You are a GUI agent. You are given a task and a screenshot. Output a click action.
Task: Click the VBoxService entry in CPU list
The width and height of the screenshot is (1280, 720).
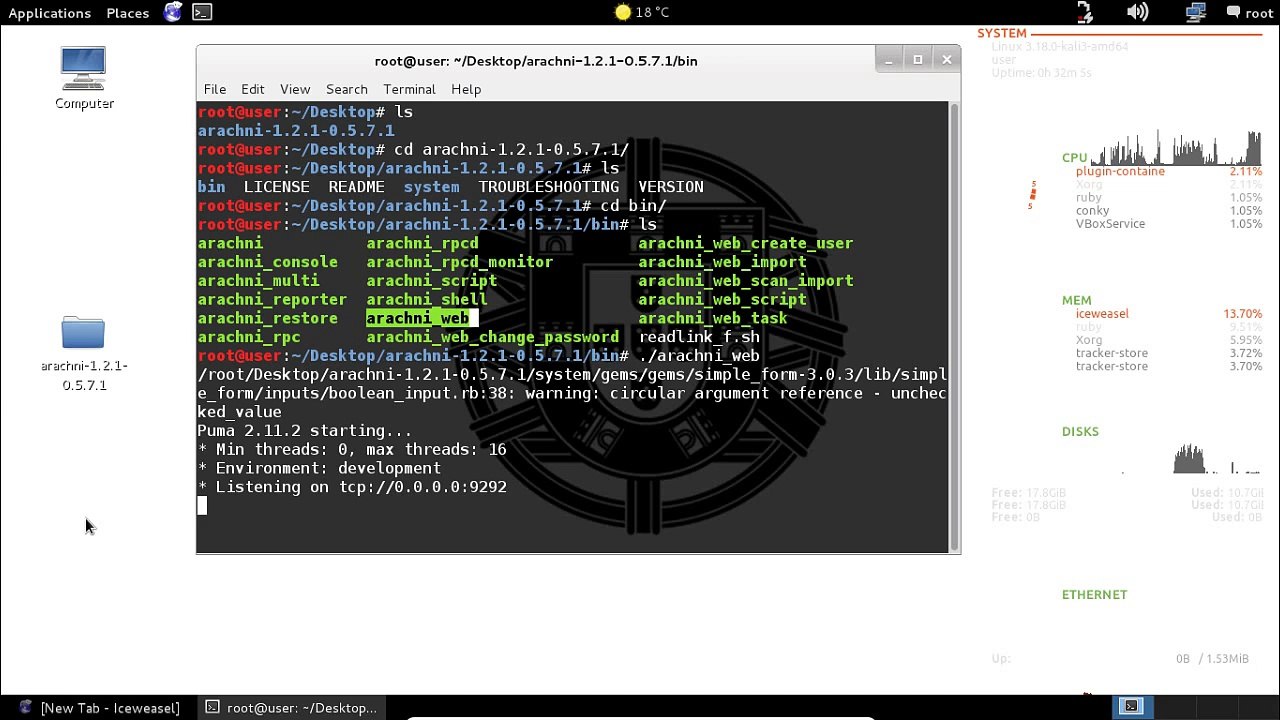click(x=1110, y=224)
